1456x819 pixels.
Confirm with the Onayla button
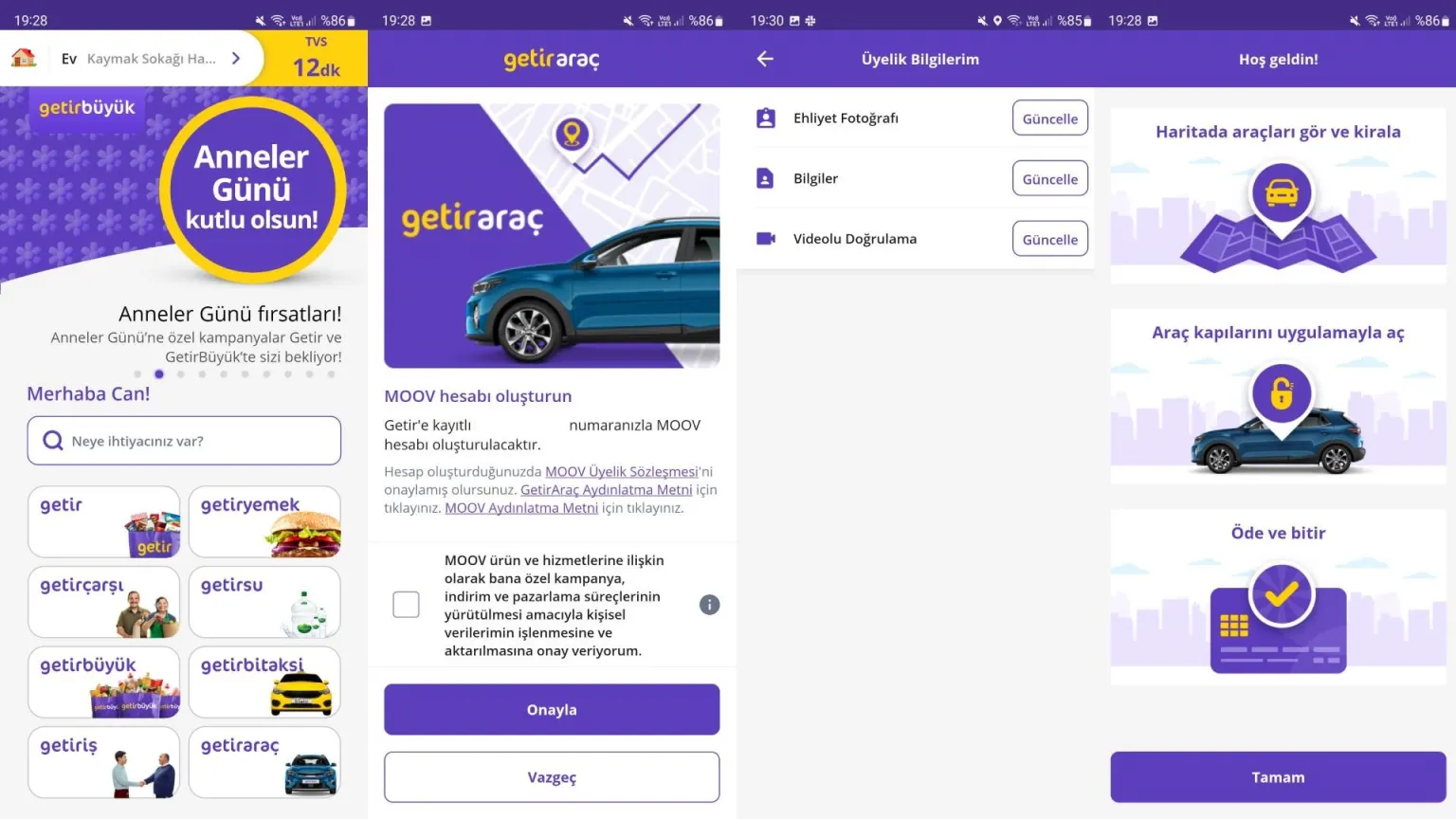tap(552, 710)
